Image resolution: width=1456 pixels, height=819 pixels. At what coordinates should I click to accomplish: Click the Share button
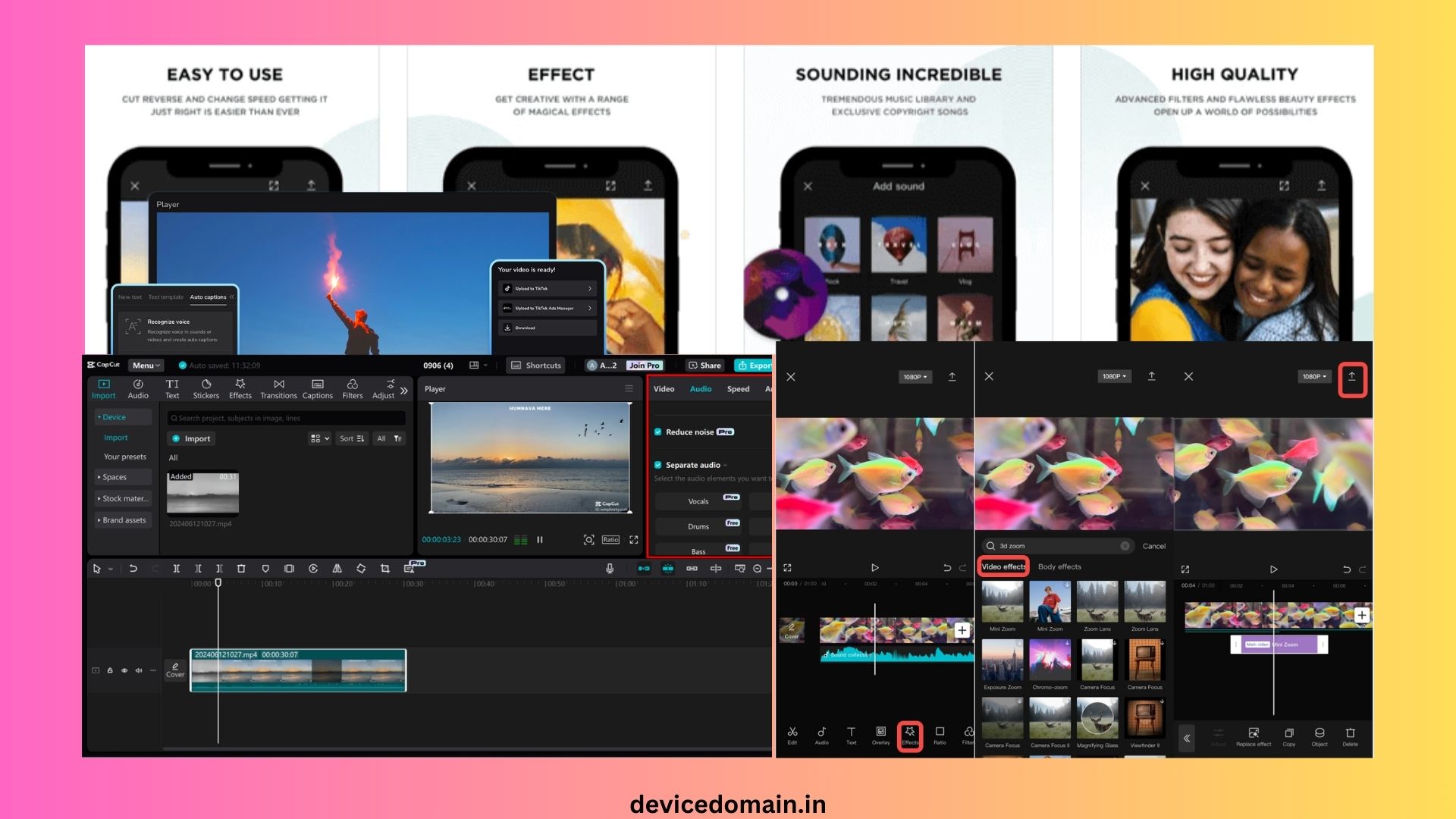pyautogui.click(x=704, y=366)
